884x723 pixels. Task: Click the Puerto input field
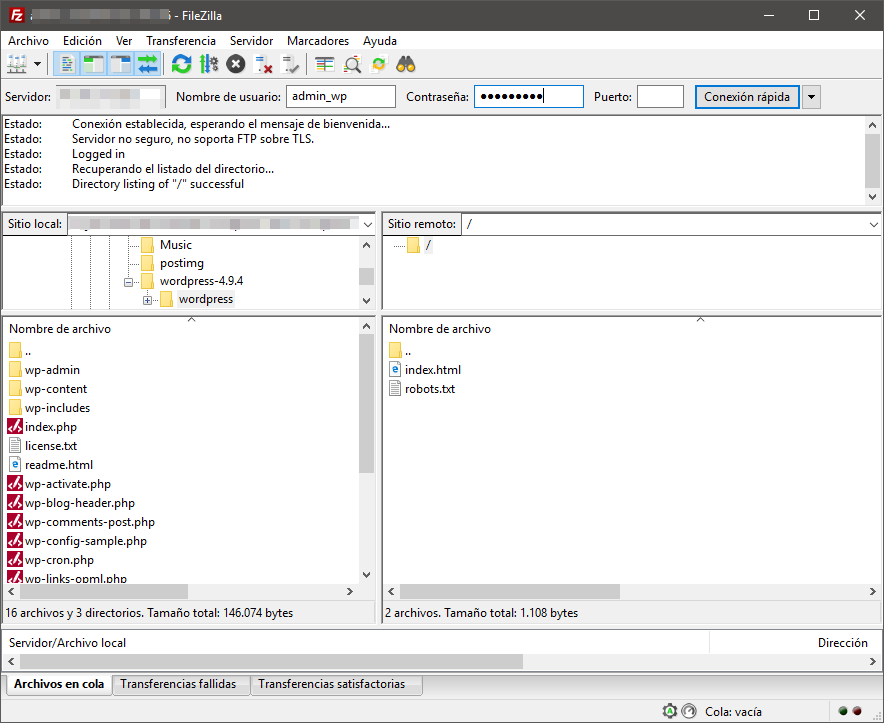point(660,97)
